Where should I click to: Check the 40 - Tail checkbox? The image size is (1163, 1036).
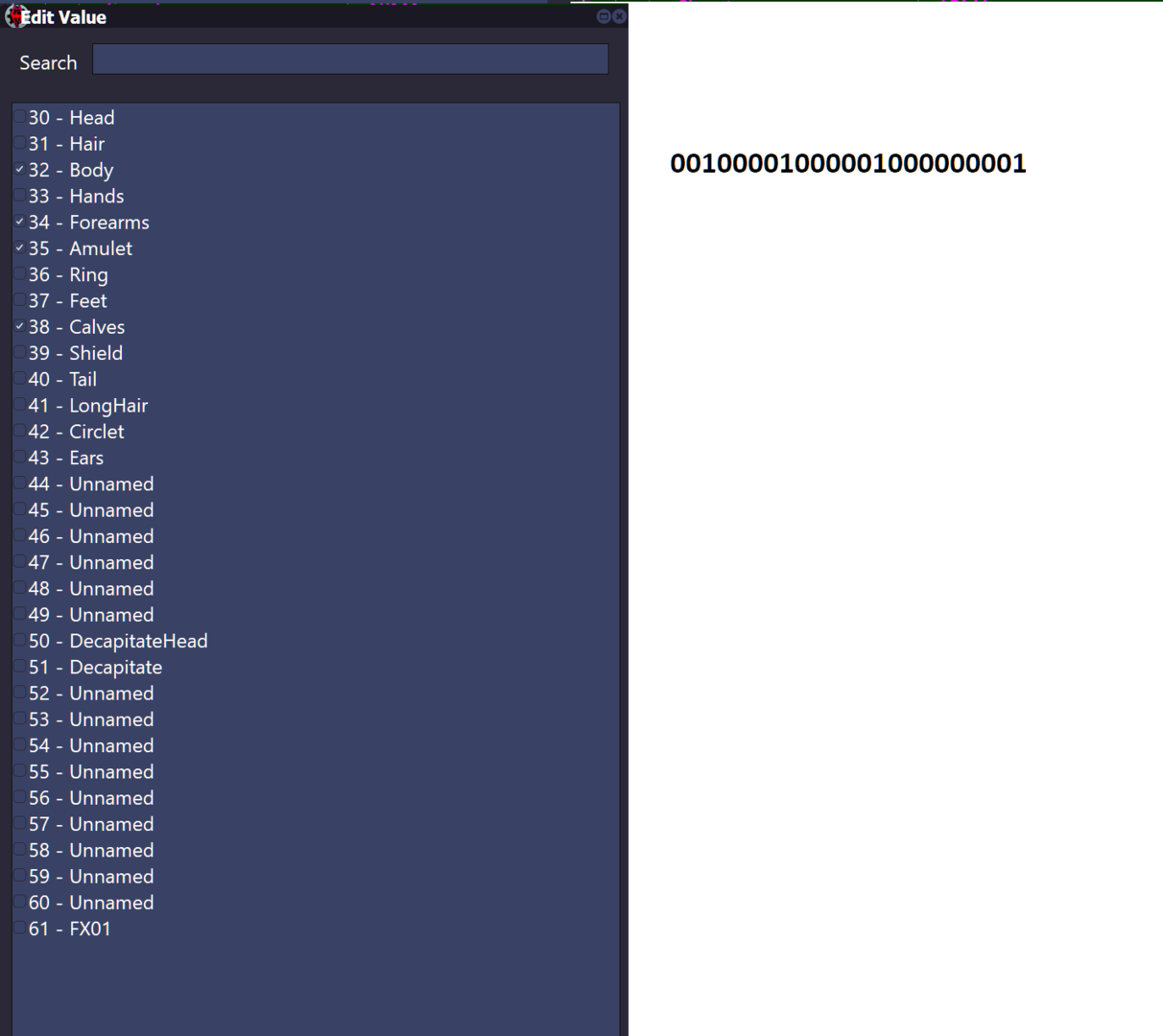(x=19, y=378)
